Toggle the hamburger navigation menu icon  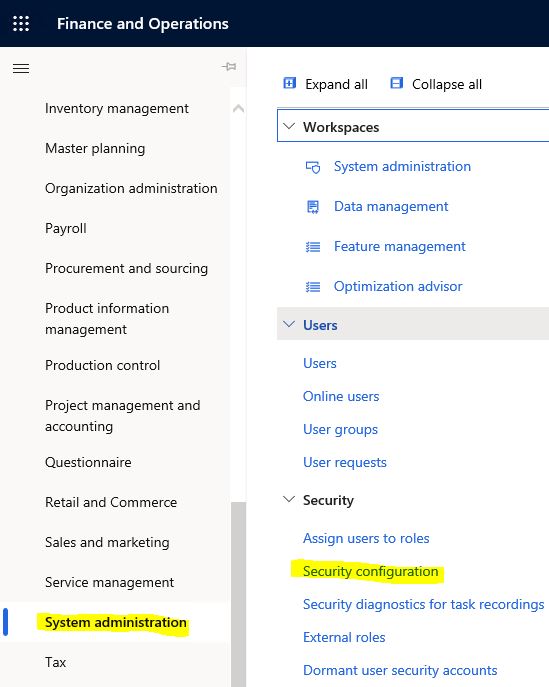21,68
